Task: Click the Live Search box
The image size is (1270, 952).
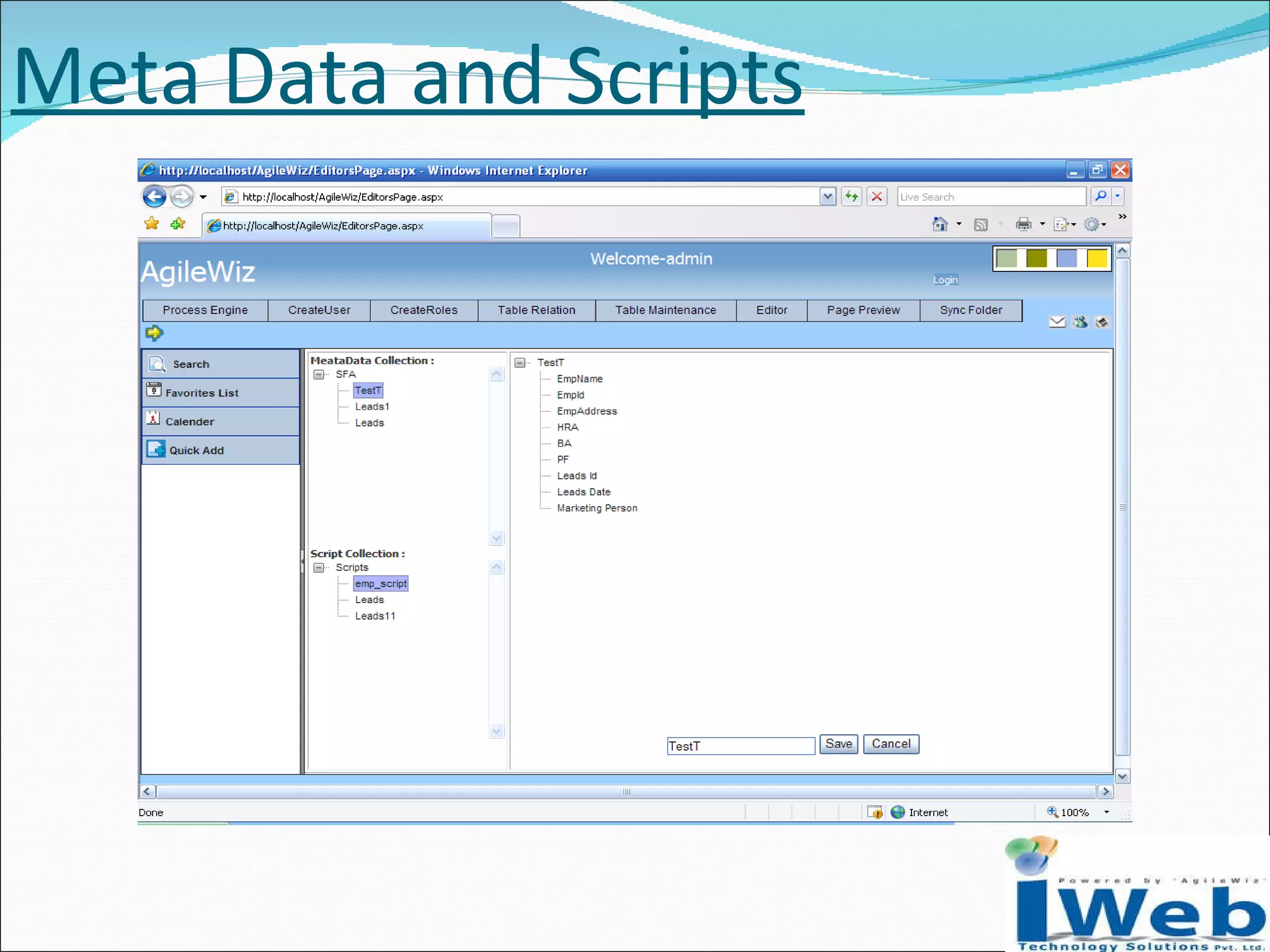Action: pos(991,196)
